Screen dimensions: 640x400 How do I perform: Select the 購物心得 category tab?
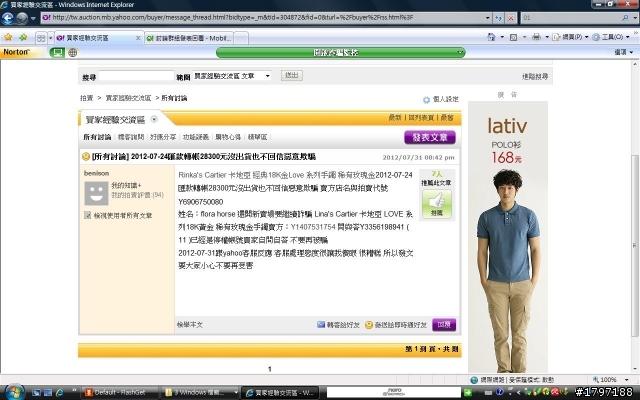228,137
